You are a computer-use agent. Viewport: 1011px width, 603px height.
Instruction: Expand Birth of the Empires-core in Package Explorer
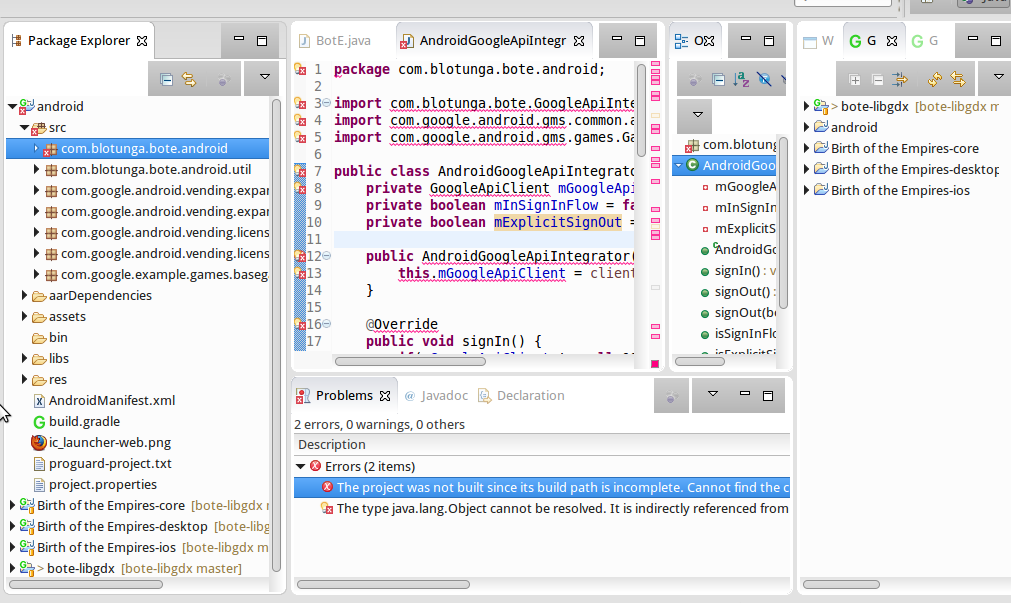tap(12, 506)
